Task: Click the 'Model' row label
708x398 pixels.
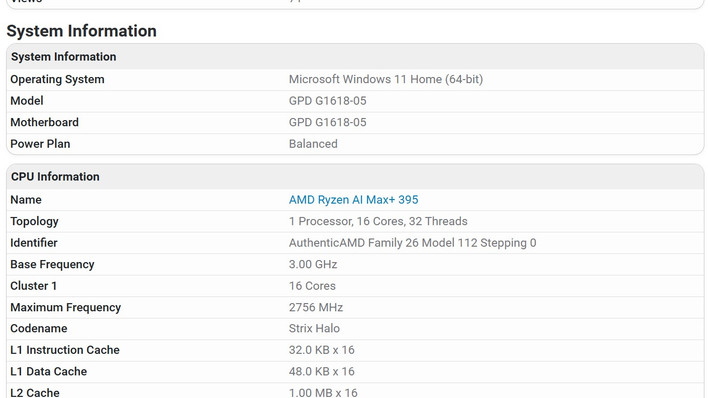Action: point(27,101)
